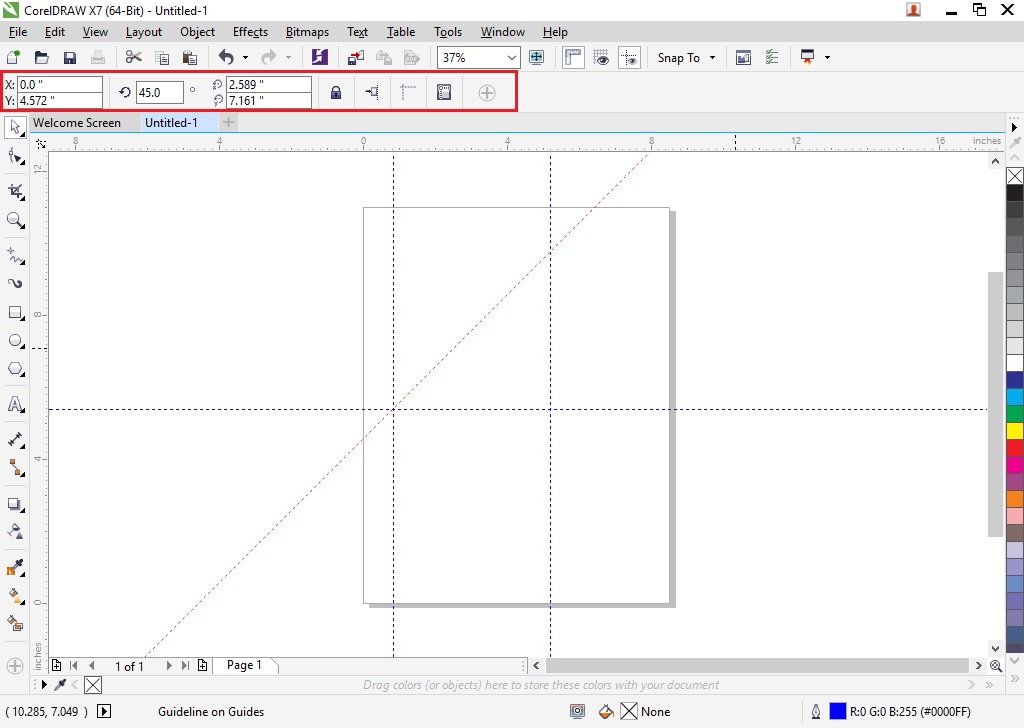Open the File menu

(x=18, y=31)
